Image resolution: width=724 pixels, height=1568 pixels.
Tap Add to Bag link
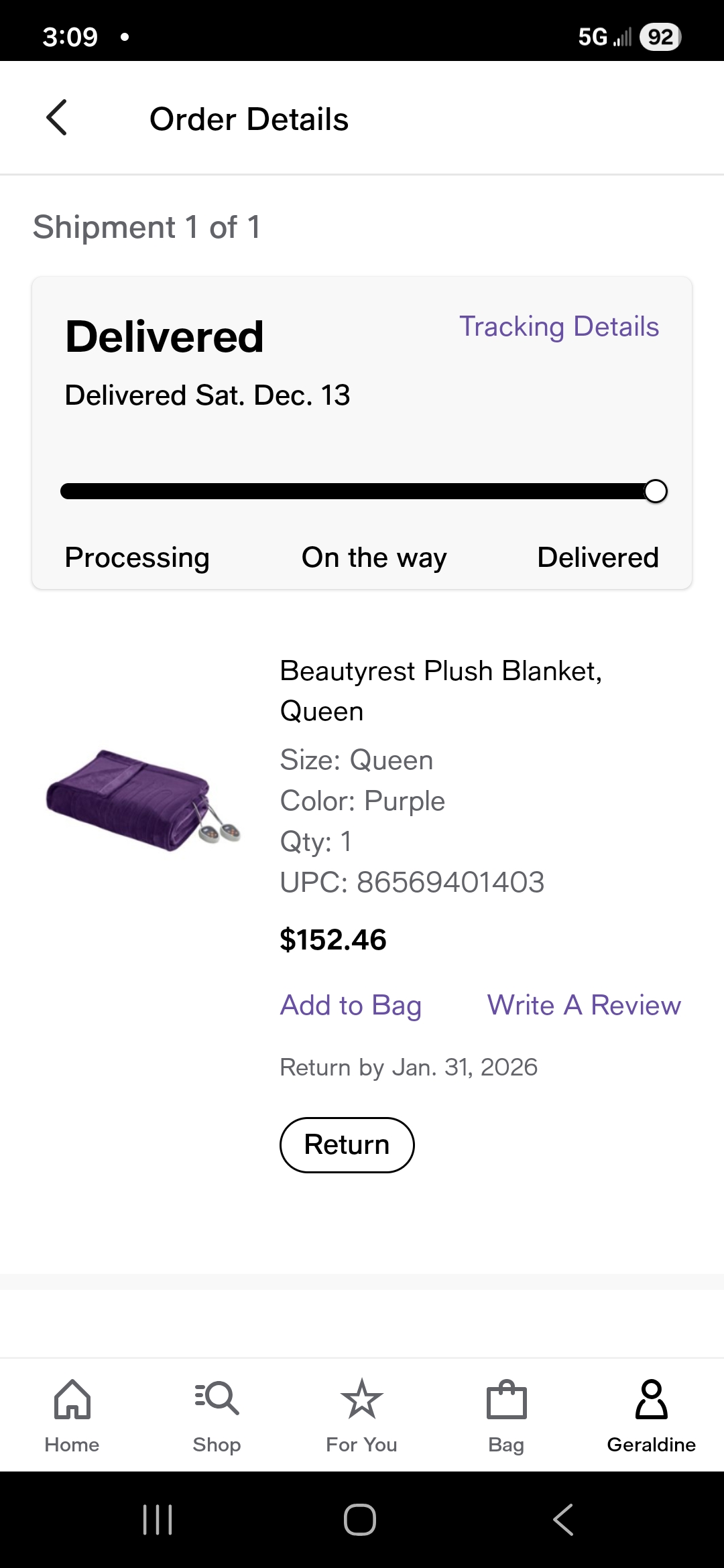pyautogui.click(x=351, y=1006)
